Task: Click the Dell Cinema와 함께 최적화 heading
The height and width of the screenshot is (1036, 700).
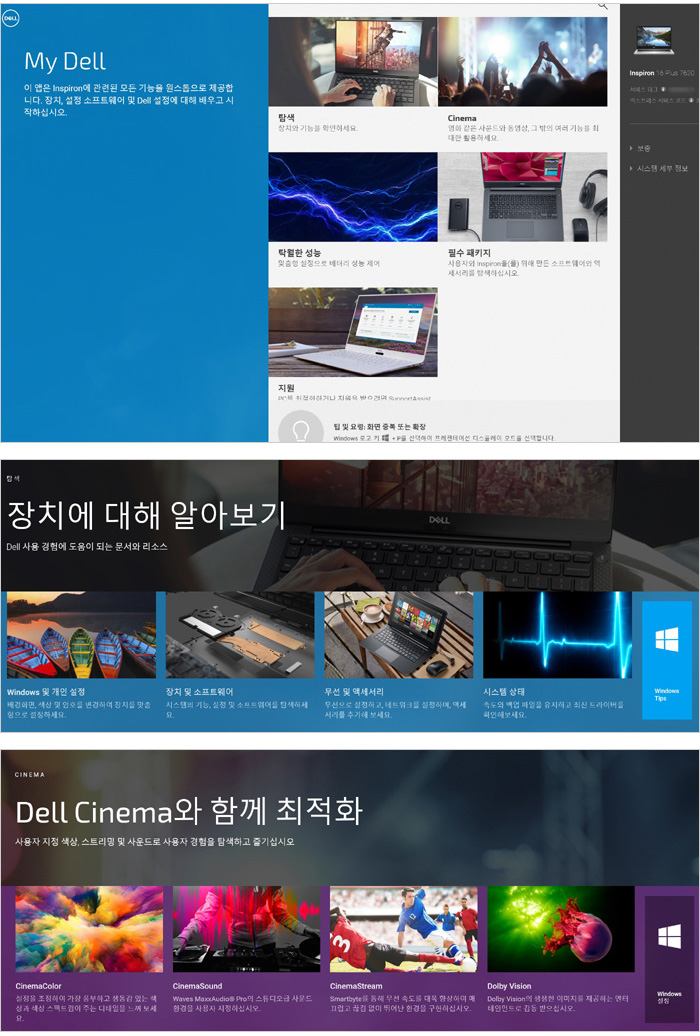Action: coord(189,811)
